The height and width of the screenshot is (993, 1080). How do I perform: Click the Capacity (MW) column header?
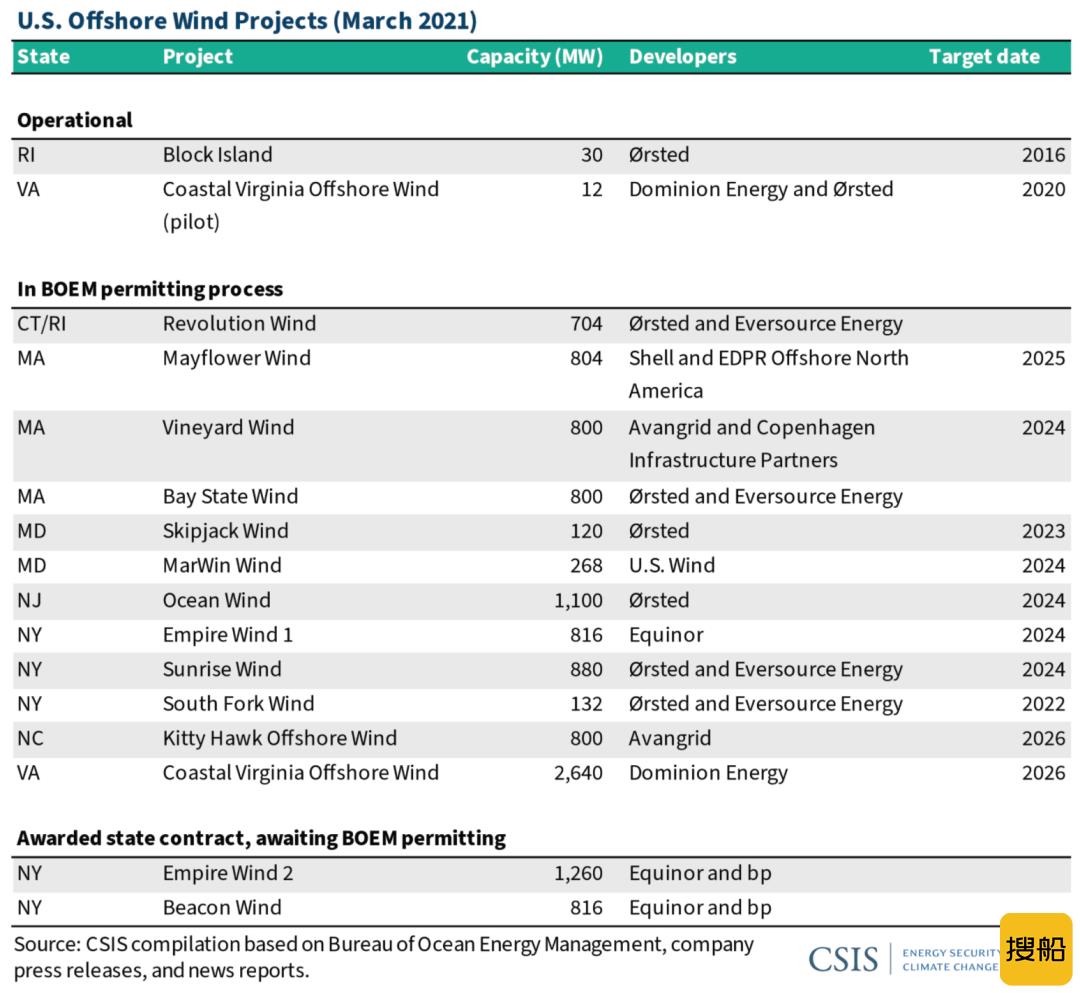pos(534,56)
